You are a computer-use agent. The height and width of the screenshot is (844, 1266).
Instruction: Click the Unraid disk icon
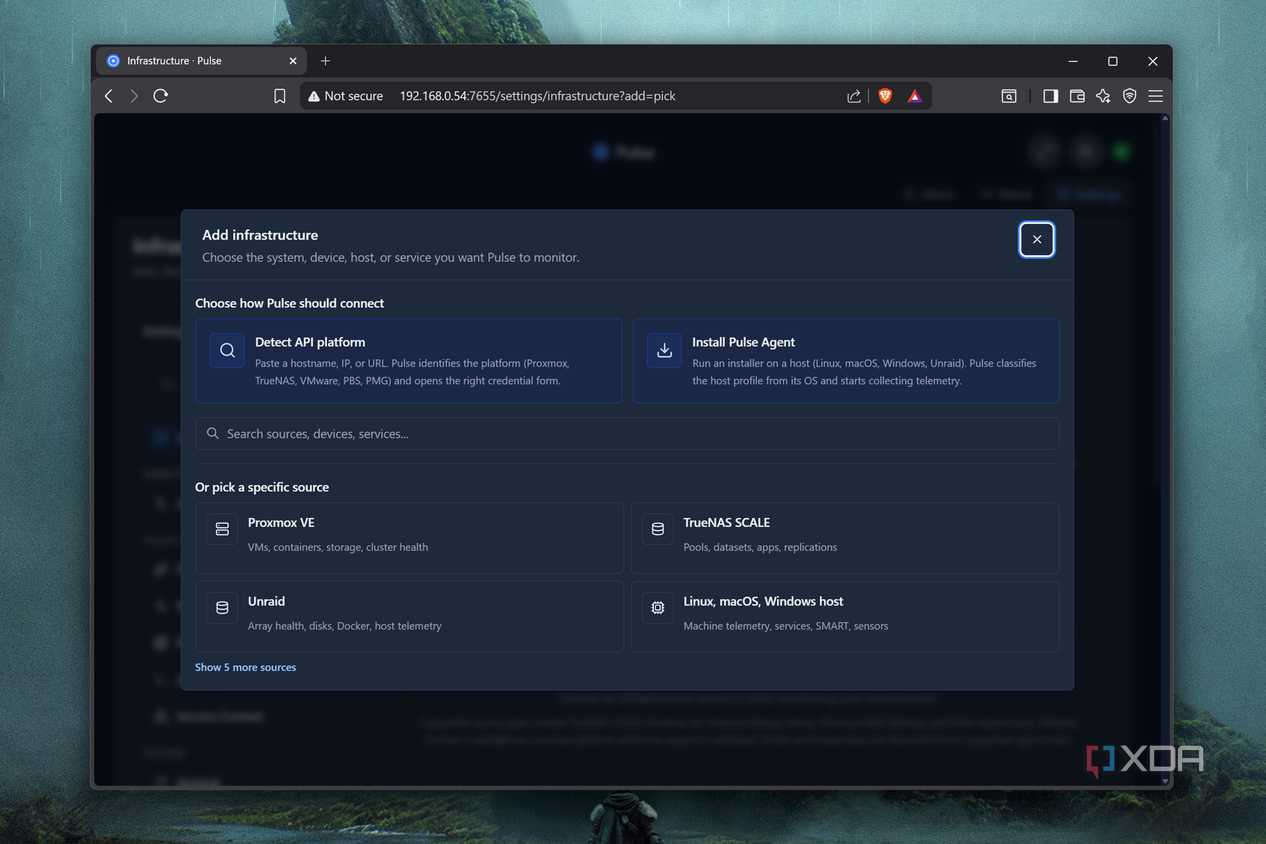(222, 607)
